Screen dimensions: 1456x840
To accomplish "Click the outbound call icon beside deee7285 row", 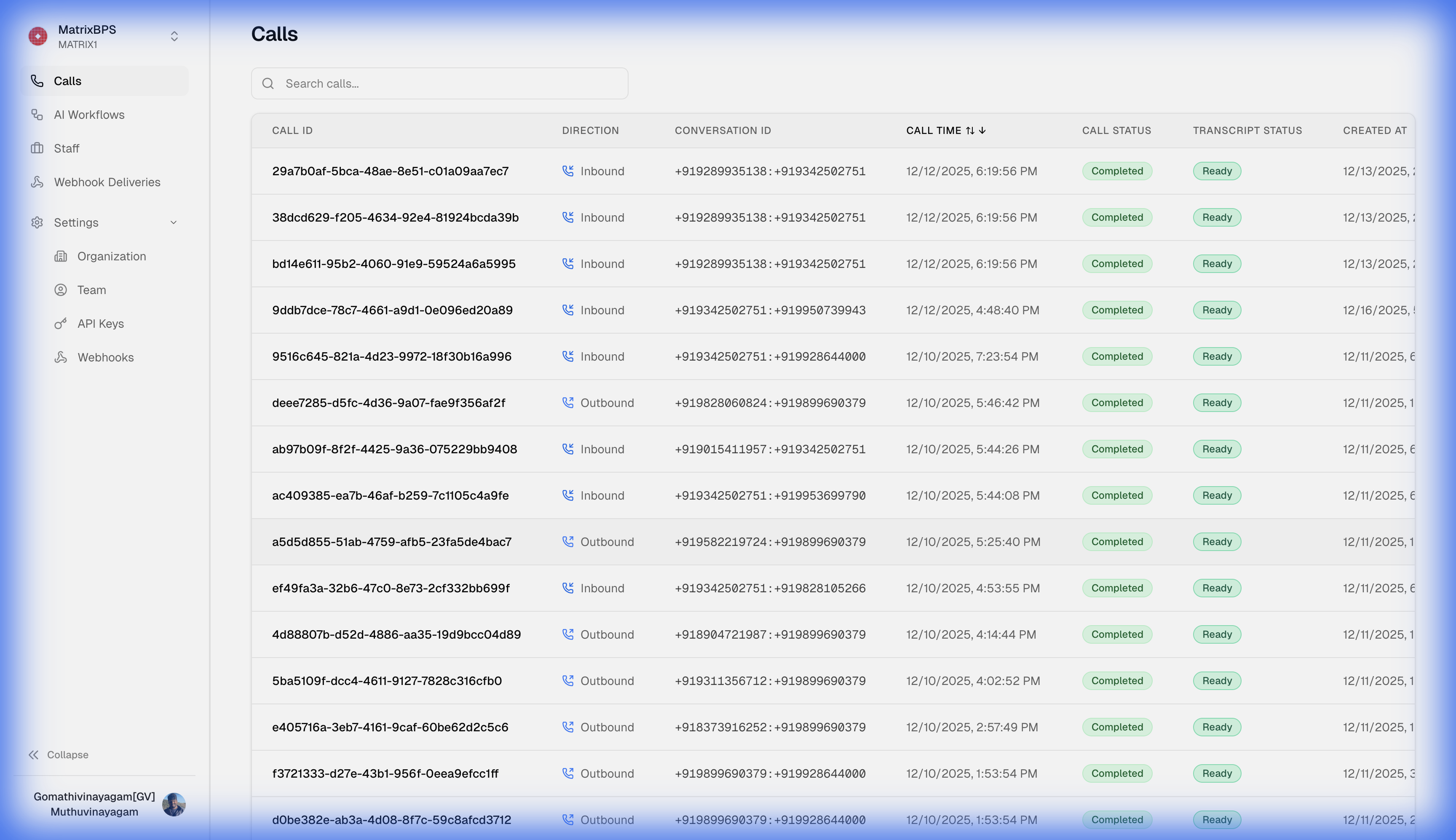I will coord(568,403).
